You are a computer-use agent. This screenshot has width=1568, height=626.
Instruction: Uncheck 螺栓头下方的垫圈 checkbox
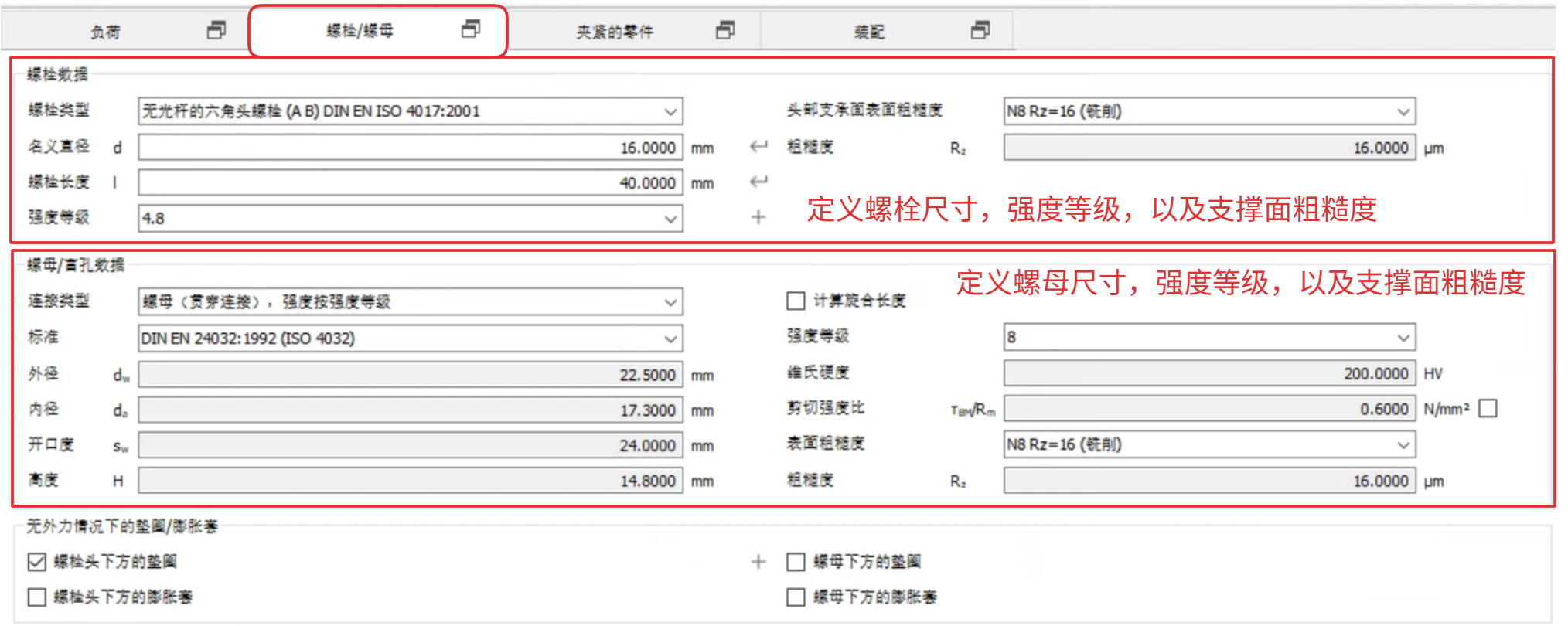pyautogui.click(x=36, y=562)
